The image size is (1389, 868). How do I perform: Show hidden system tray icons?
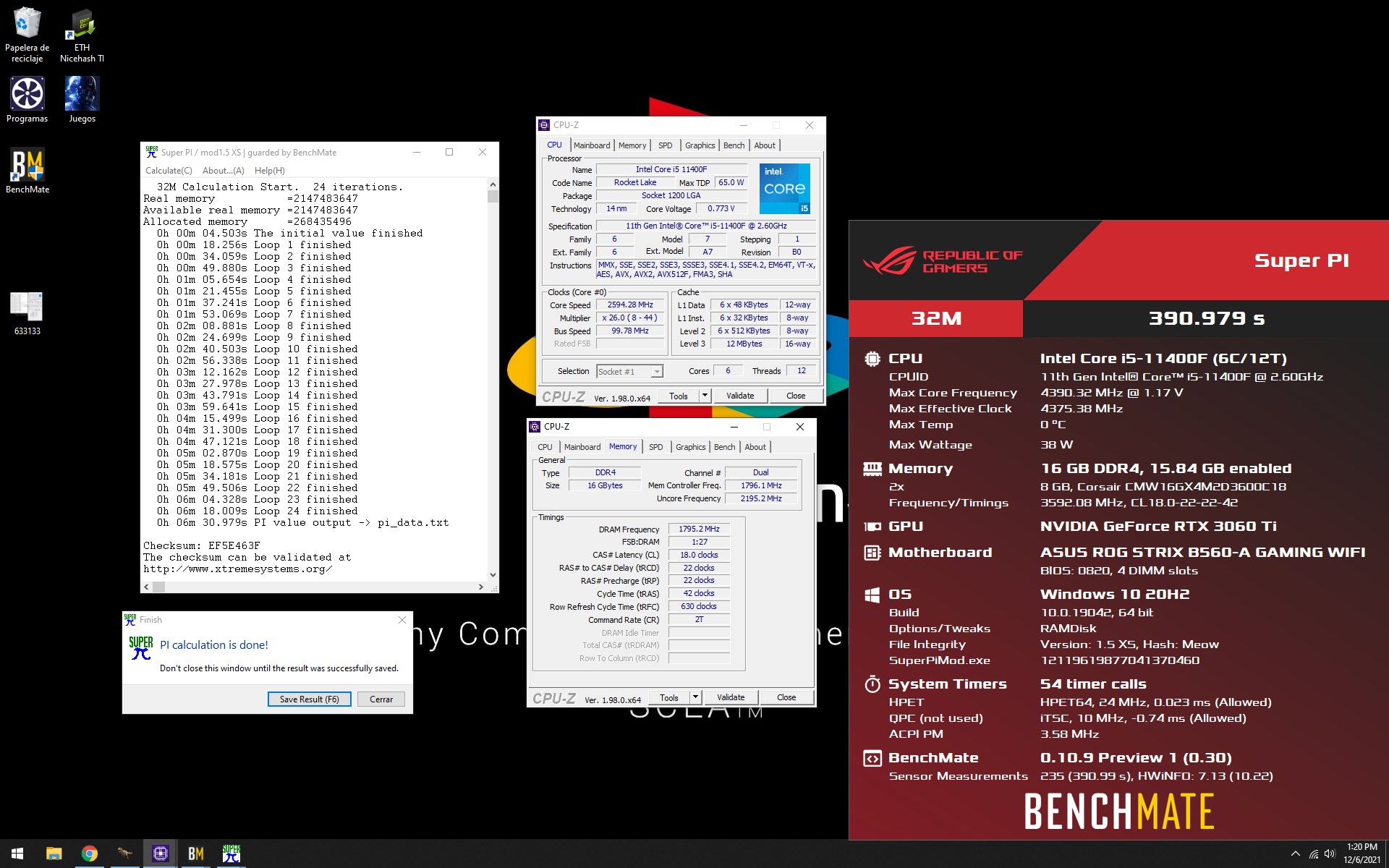click(1295, 854)
